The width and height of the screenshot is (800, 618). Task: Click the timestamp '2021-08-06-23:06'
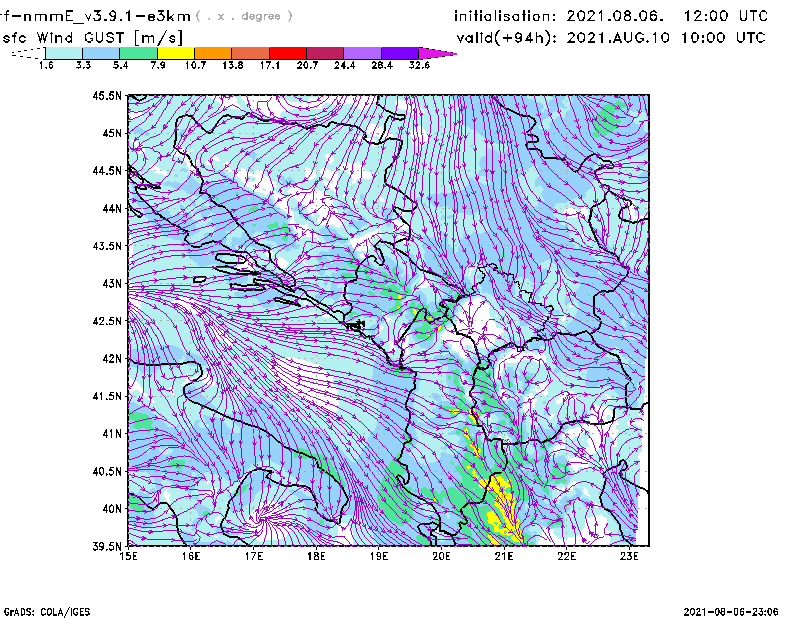coord(731,612)
